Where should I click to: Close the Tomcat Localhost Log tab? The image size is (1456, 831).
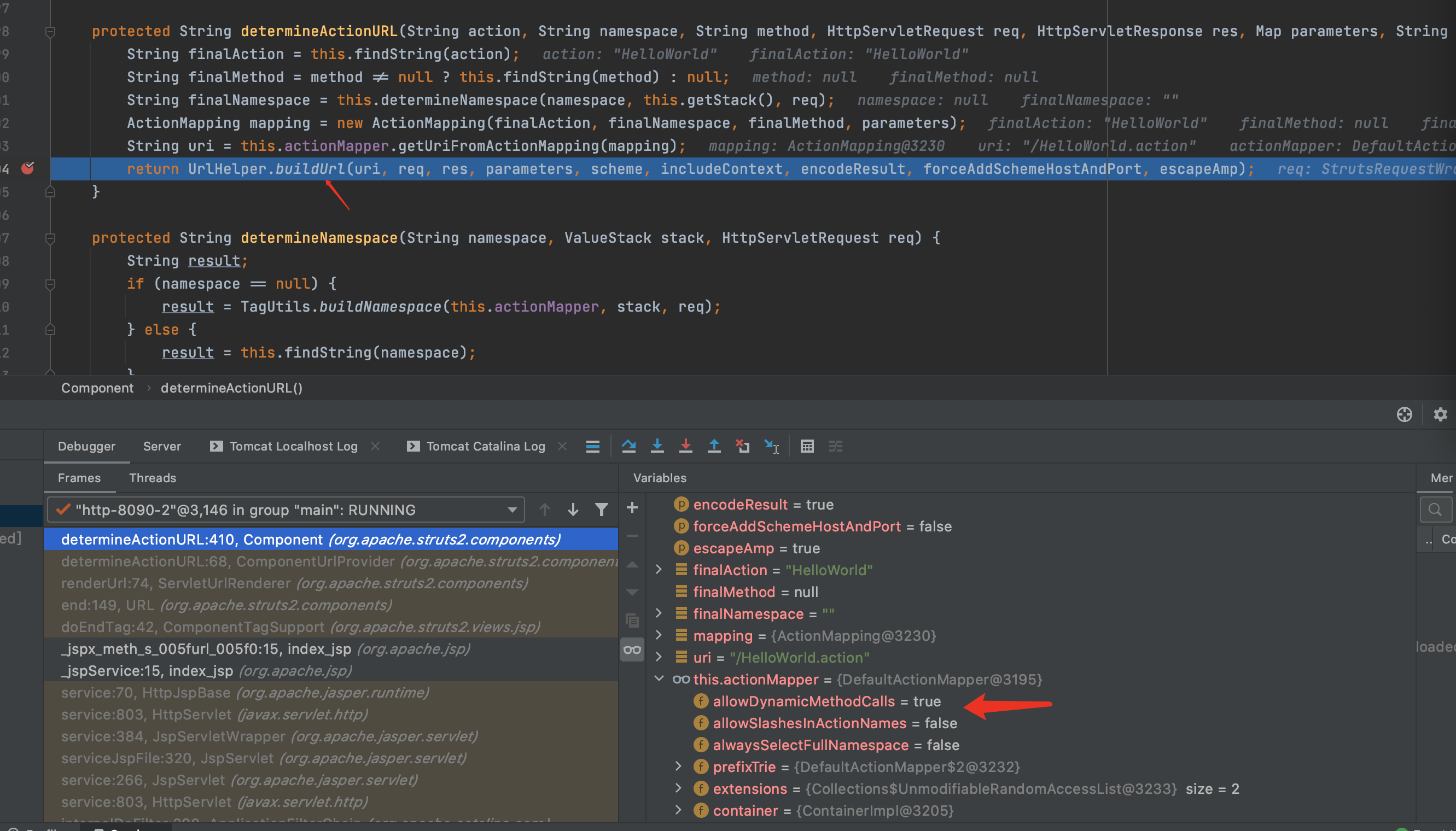click(x=375, y=446)
